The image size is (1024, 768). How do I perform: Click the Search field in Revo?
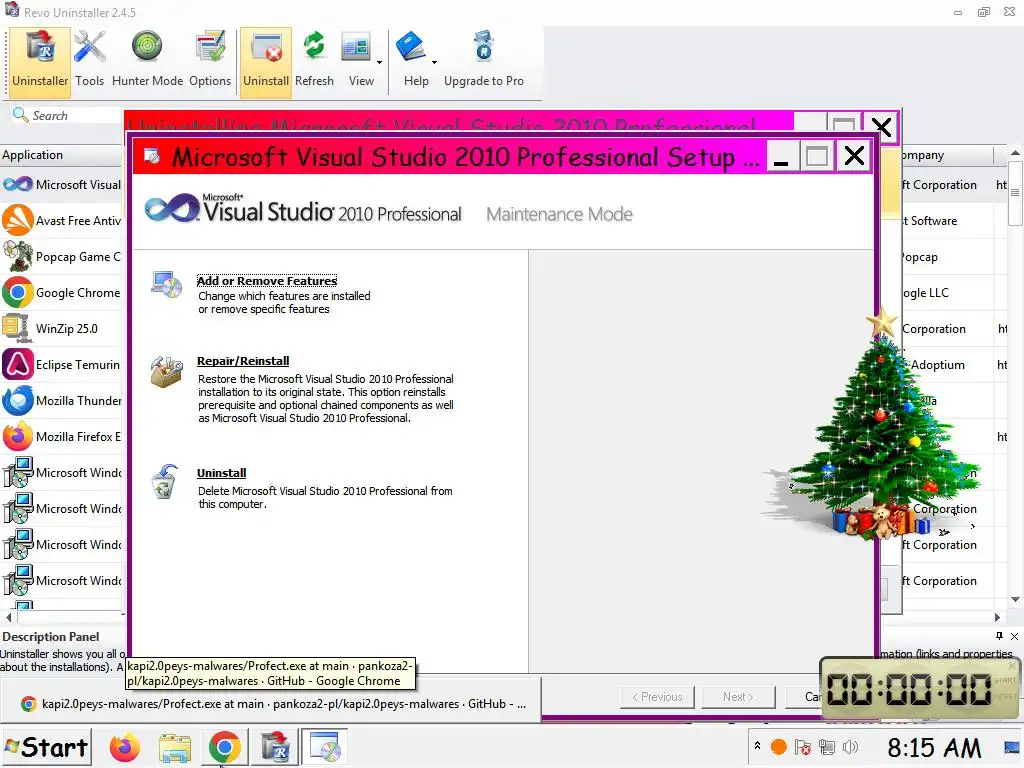click(65, 116)
